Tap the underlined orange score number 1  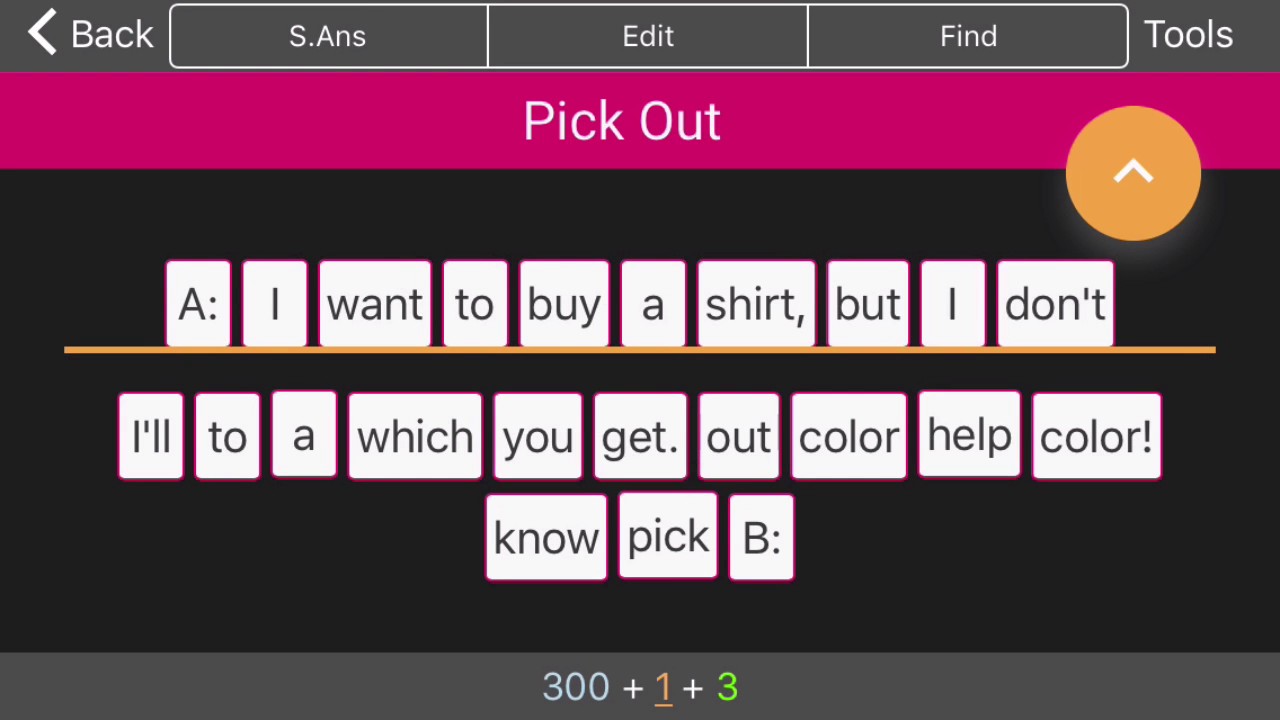pos(663,687)
